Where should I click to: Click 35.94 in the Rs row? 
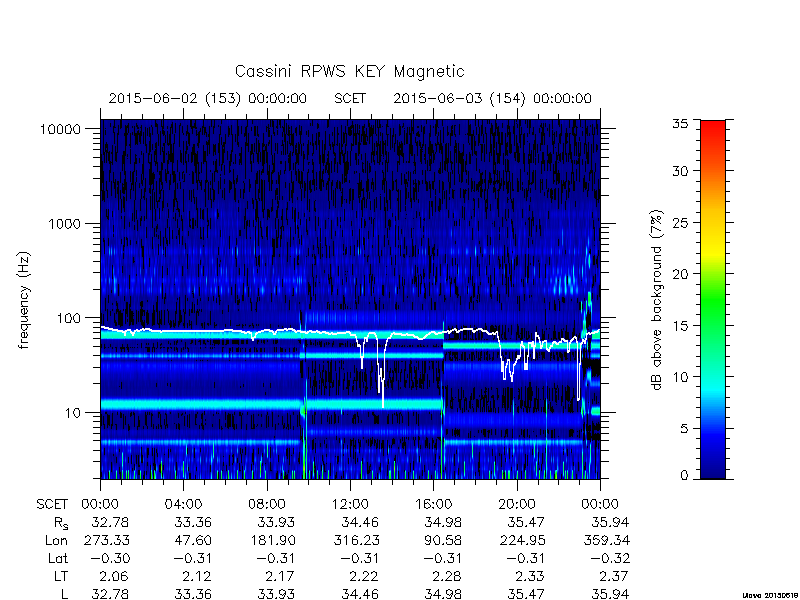point(610,522)
